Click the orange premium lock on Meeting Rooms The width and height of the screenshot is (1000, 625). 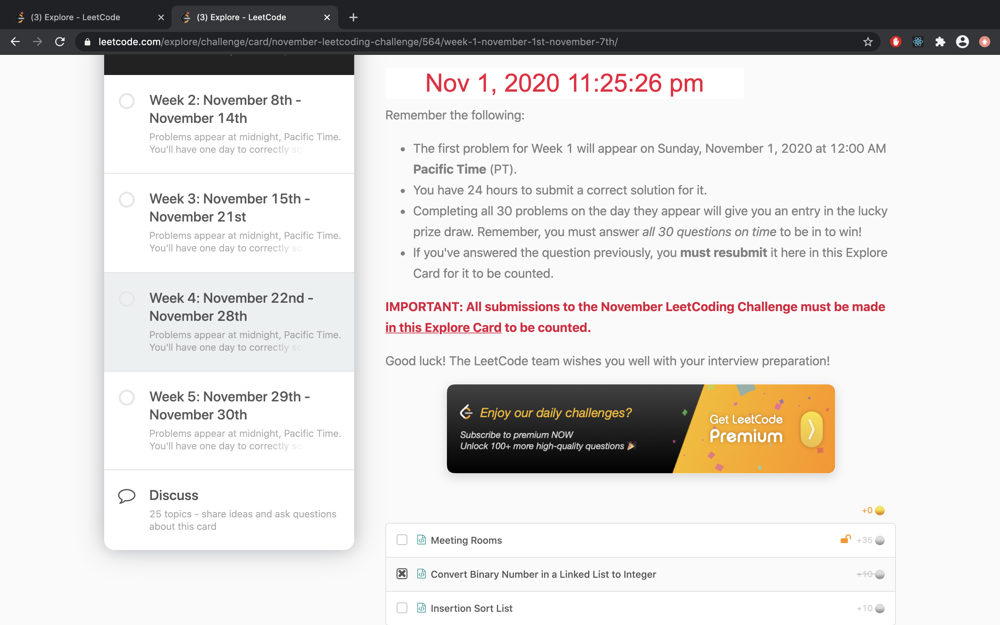[x=846, y=539]
